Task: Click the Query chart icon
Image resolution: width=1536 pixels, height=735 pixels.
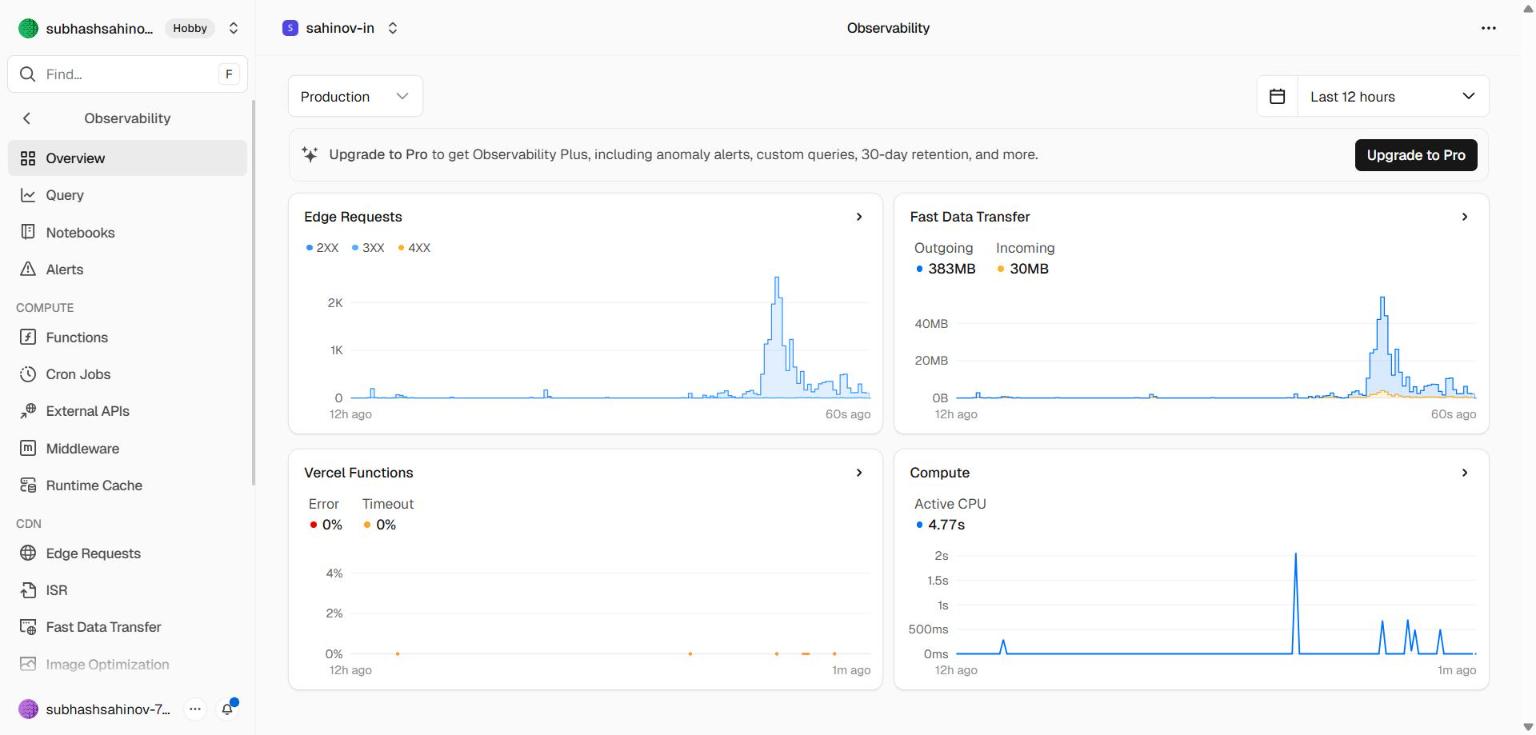Action: tap(28, 195)
